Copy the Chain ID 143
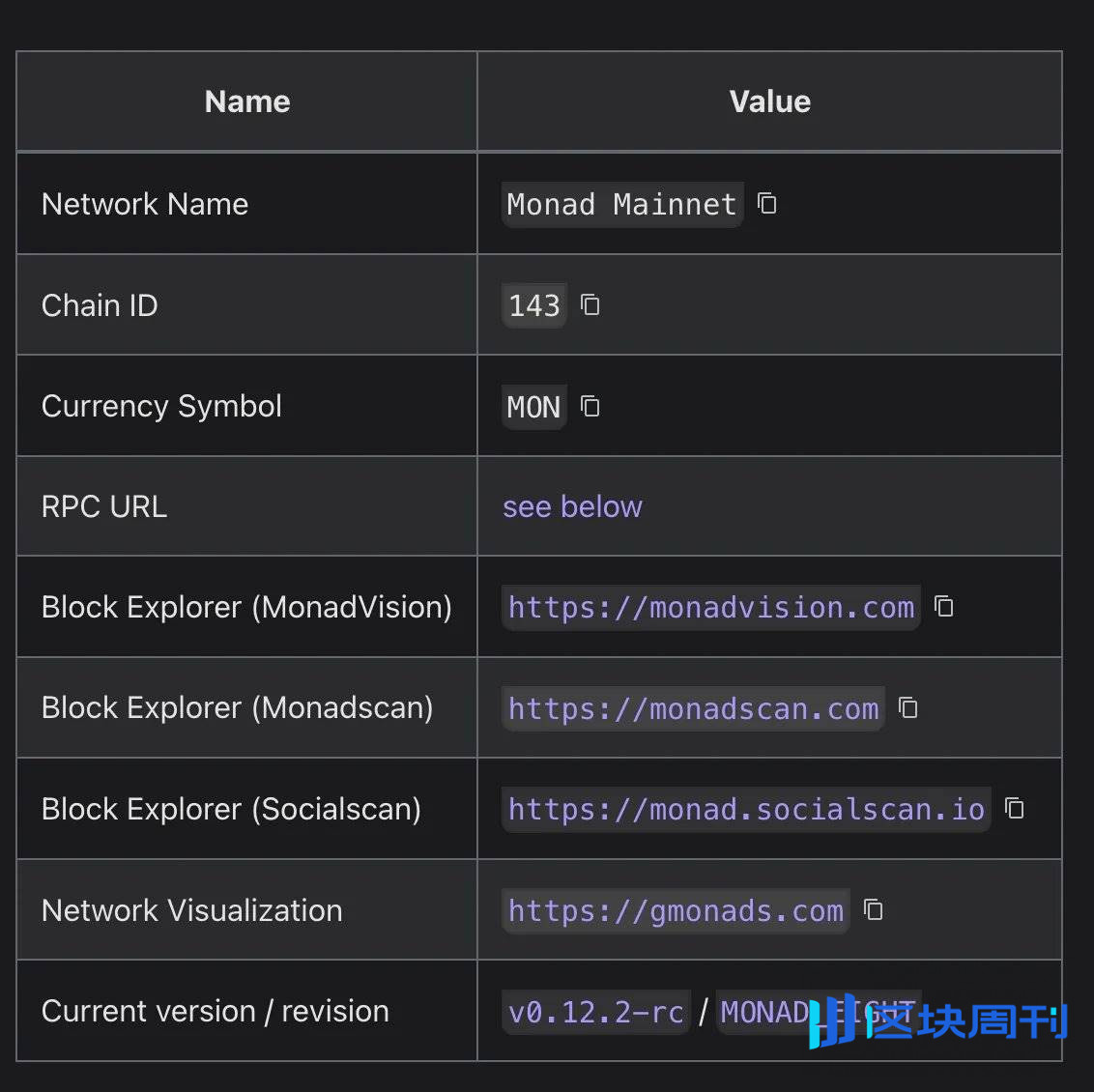 pyautogui.click(x=590, y=305)
